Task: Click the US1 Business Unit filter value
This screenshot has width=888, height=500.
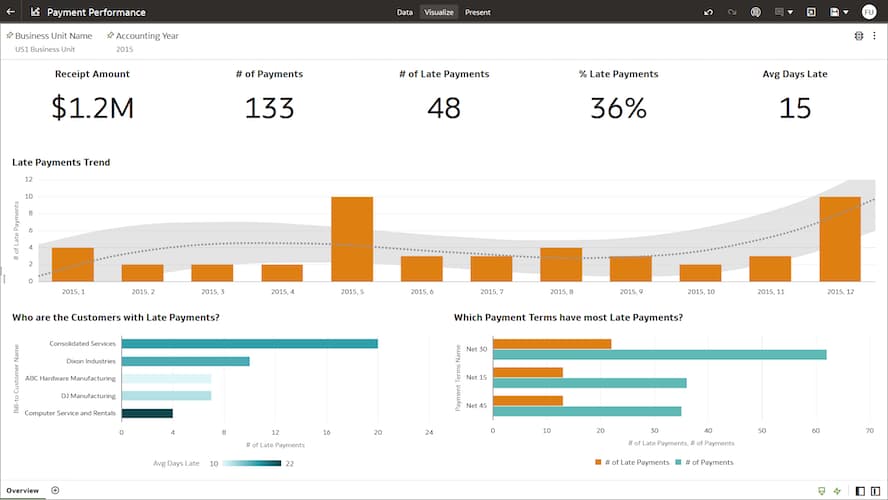Action: (46, 48)
